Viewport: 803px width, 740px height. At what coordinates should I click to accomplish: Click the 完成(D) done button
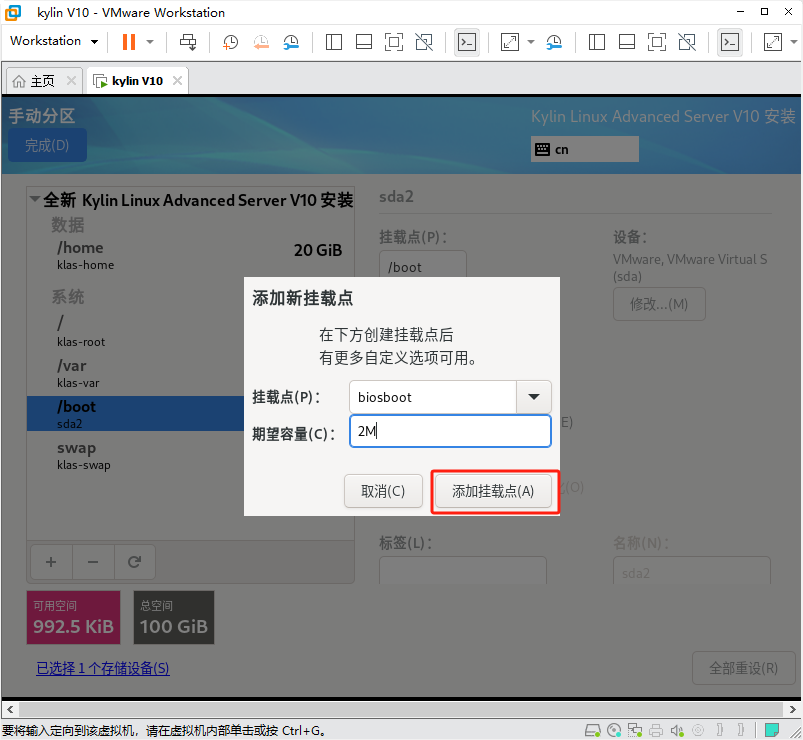(x=47, y=145)
